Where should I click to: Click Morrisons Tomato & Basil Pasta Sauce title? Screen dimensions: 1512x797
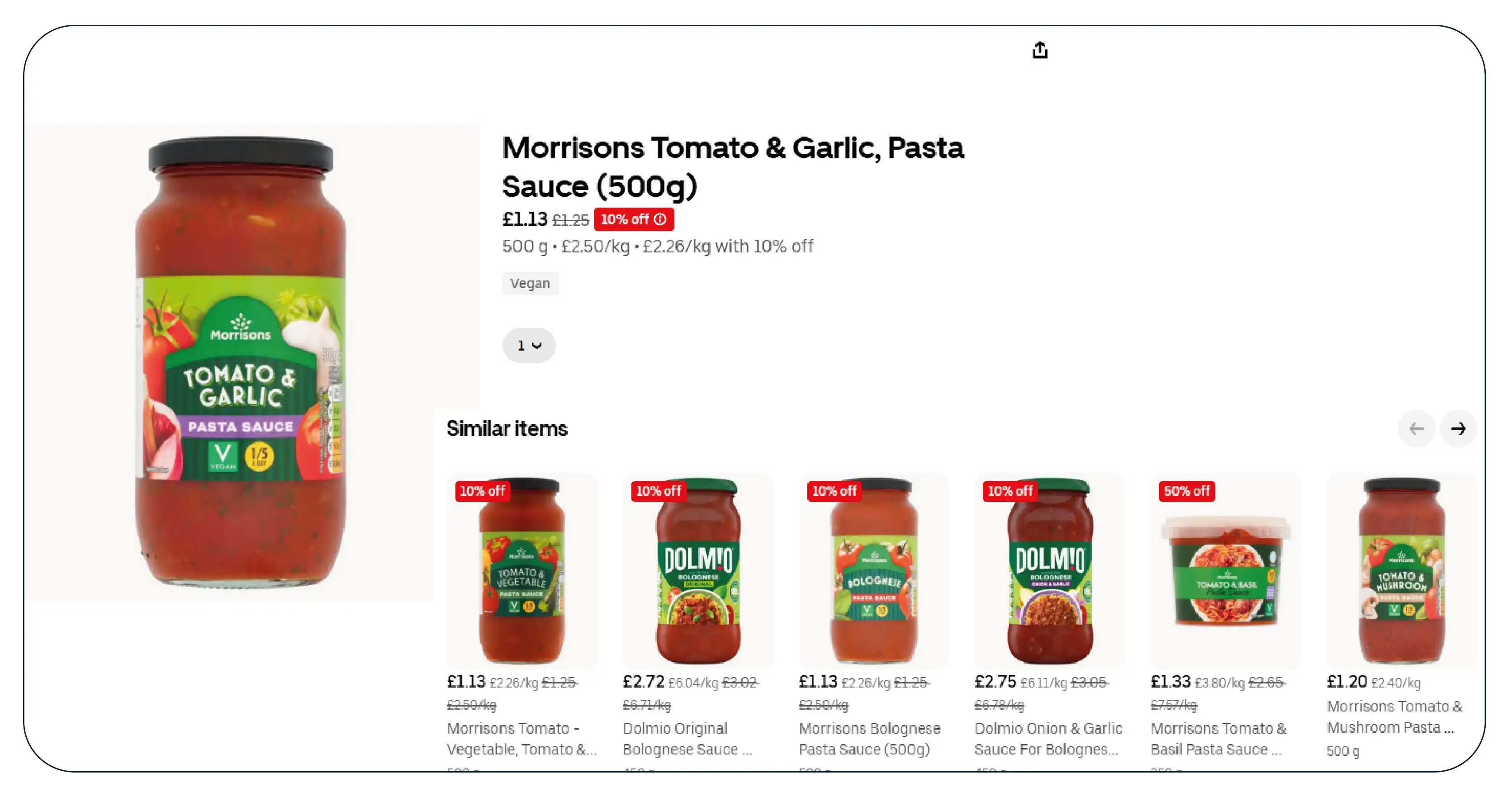(1218, 739)
